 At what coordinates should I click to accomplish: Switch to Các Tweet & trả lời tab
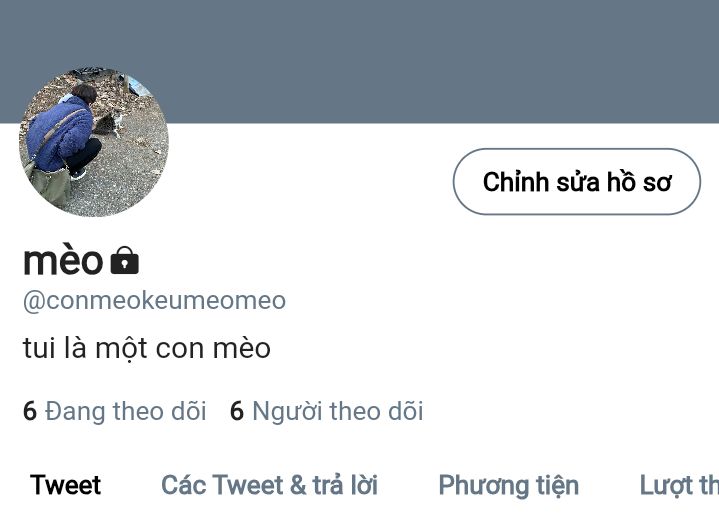pyautogui.click(x=270, y=485)
